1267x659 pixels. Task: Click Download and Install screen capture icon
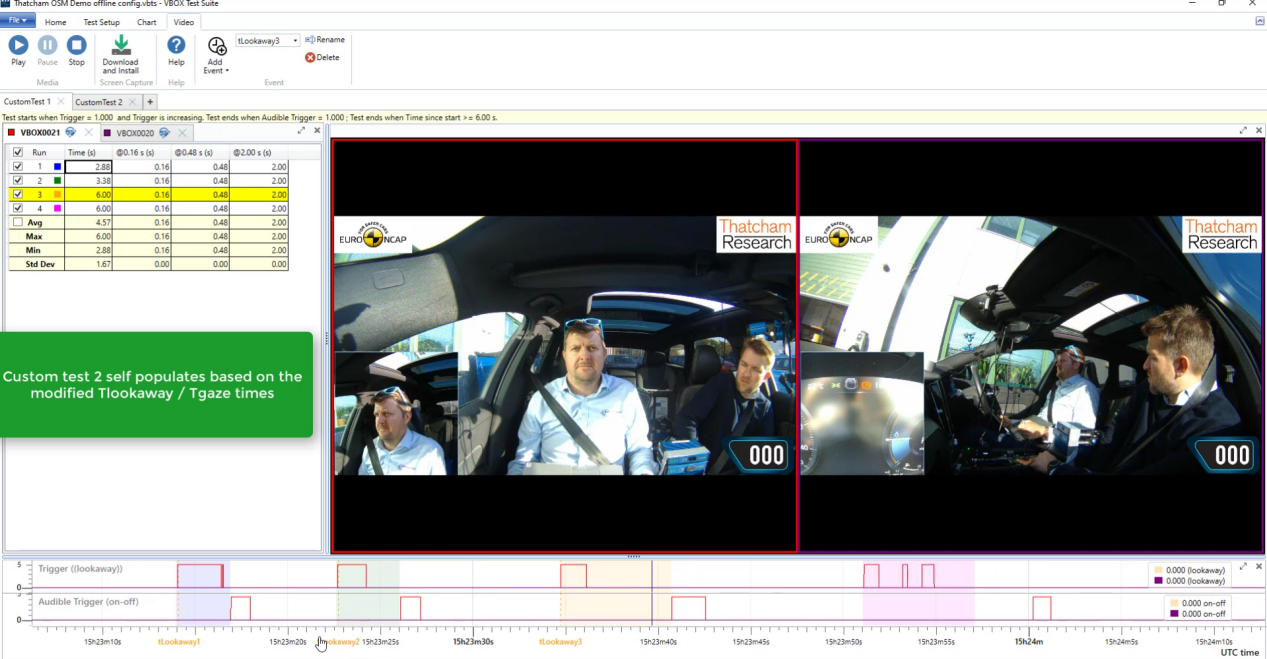tap(121, 45)
